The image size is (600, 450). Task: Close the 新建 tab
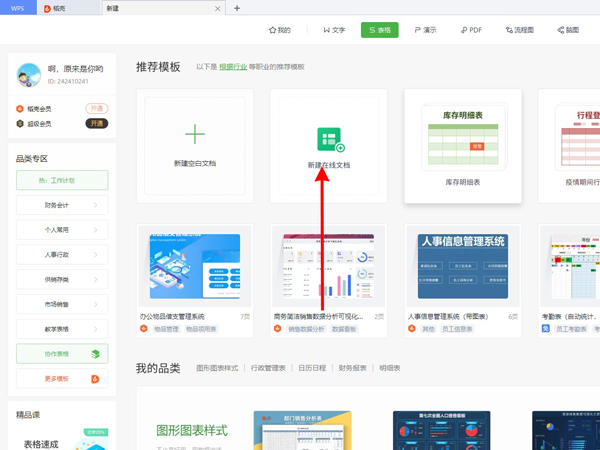pyautogui.click(x=218, y=8)
